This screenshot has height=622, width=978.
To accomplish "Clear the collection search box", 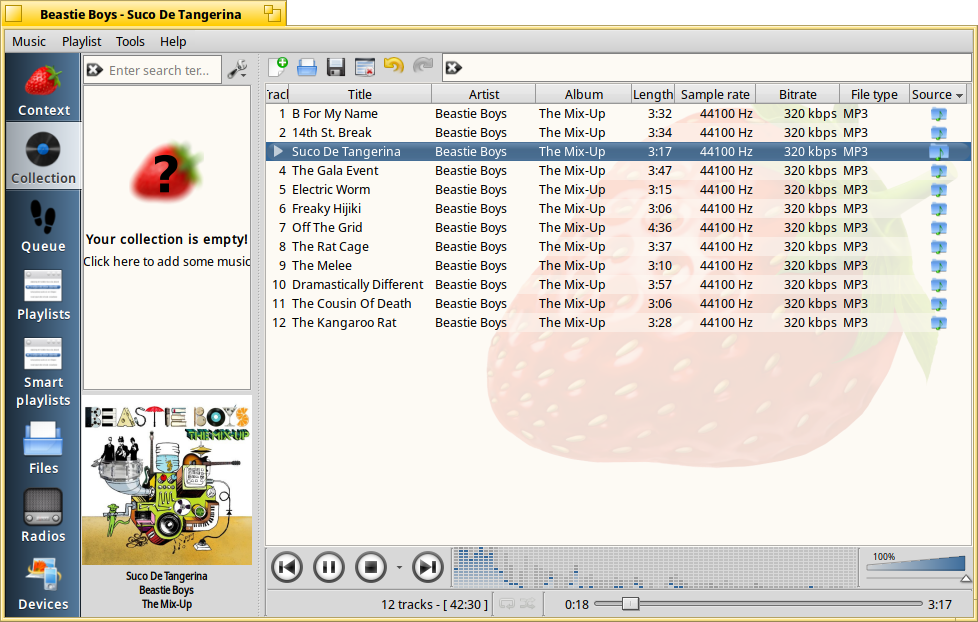I will (95, 69).
